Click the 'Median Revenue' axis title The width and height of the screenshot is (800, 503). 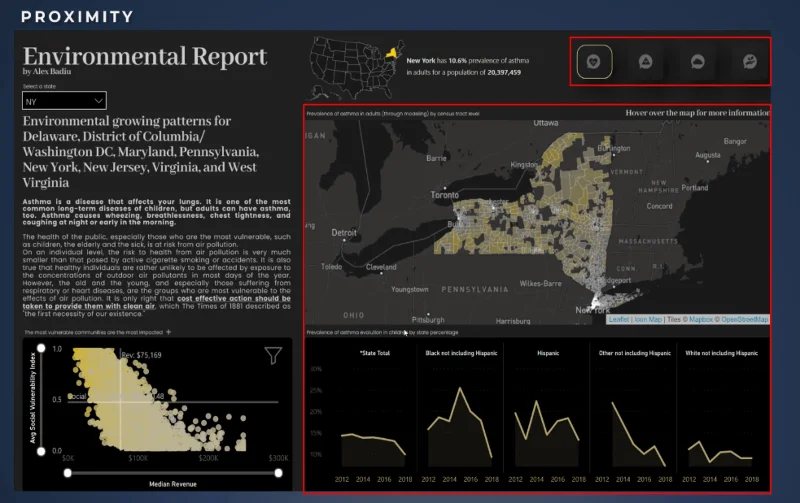tap(172, 484)
